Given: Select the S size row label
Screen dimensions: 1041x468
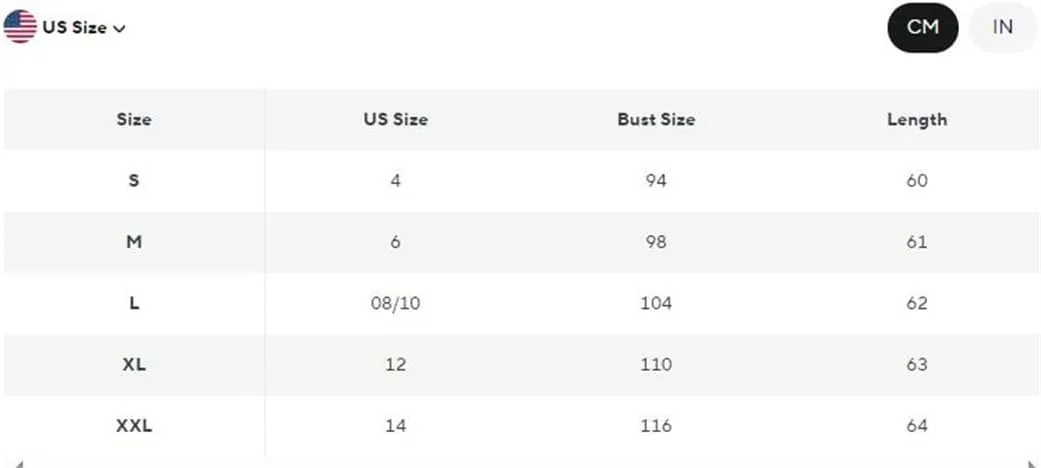Looking at the screenshot, I should pos(134,181).
